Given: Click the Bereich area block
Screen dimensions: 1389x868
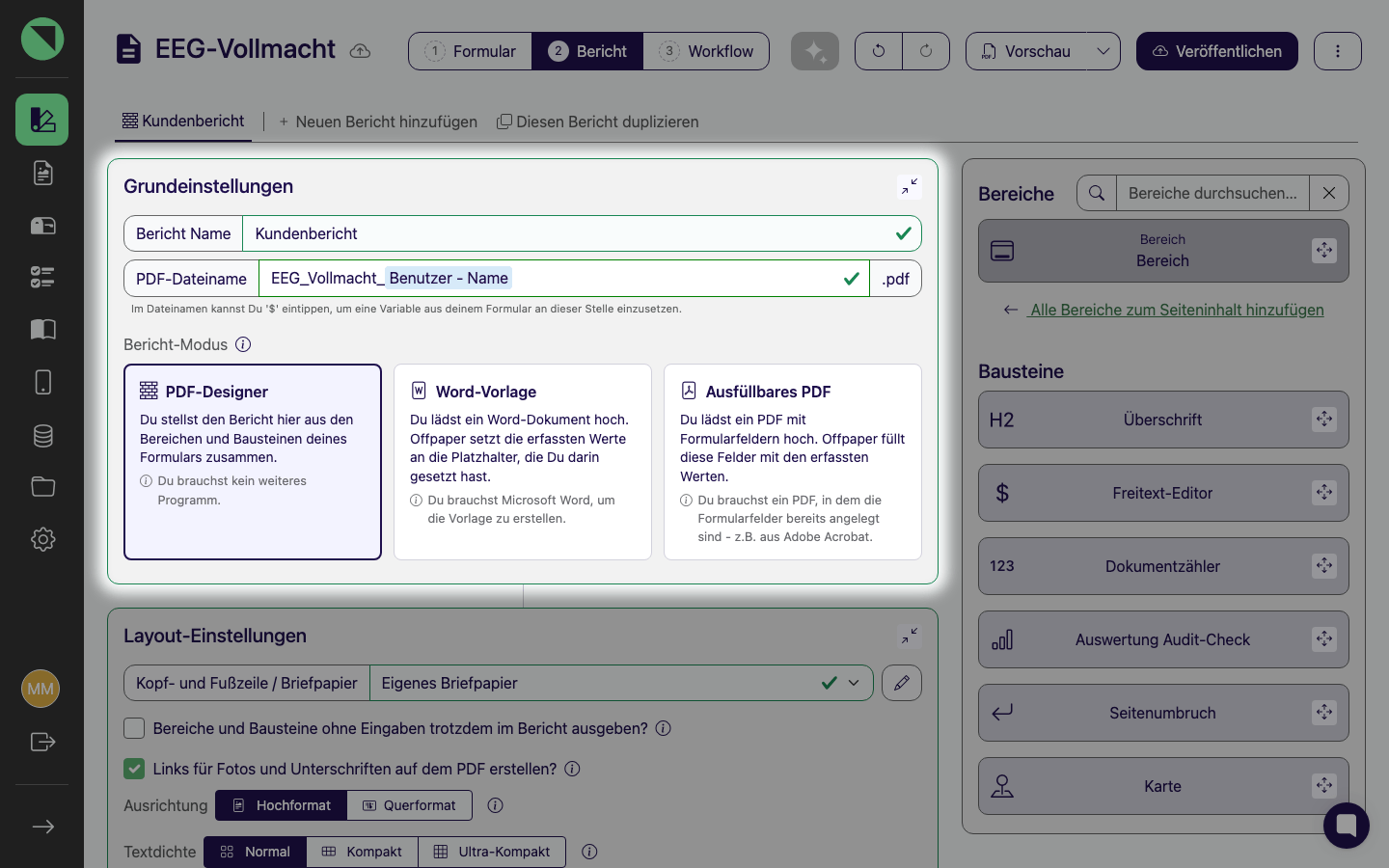Looking at the screenshot, I should coord(1163,251).
